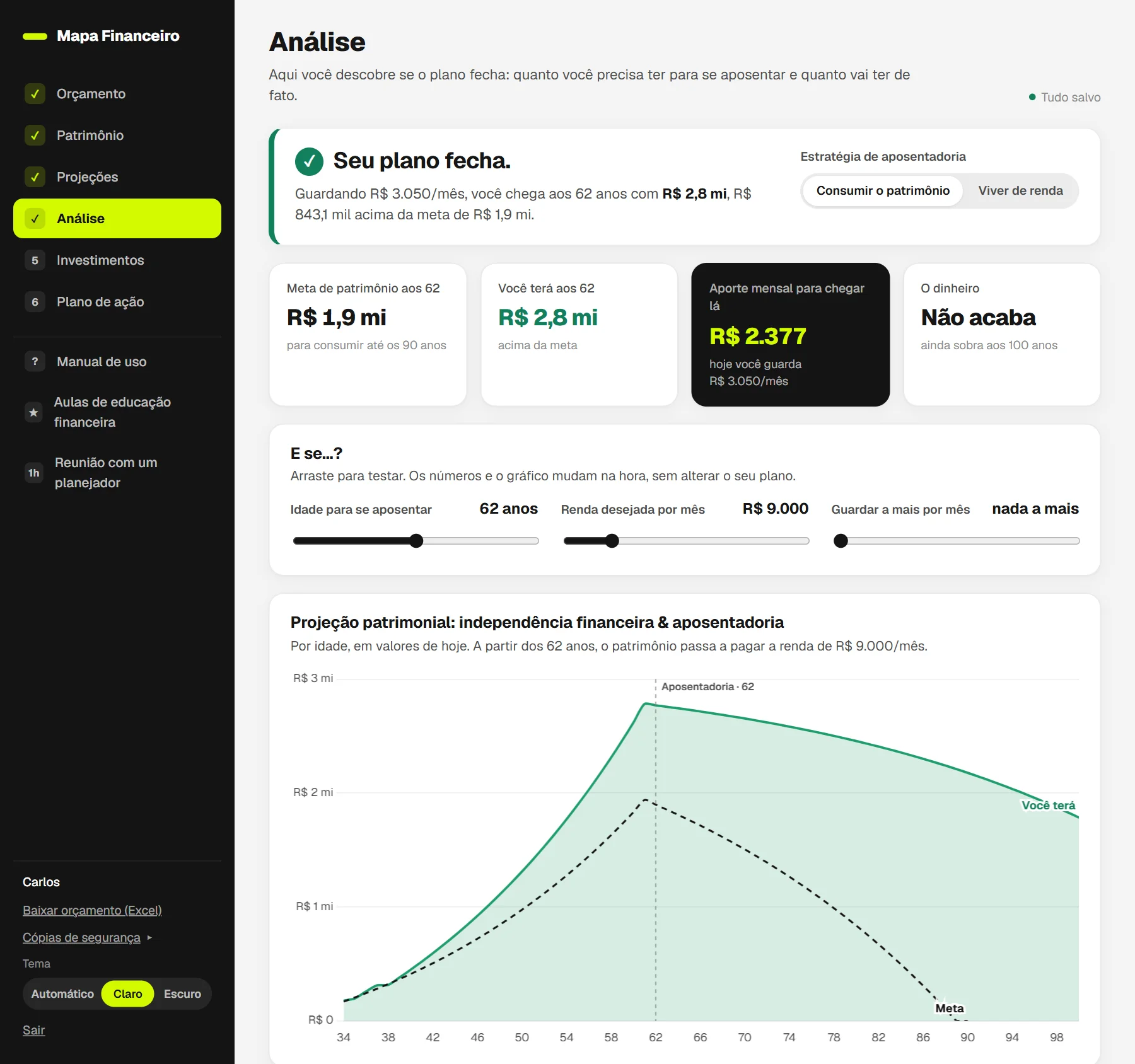Viewport: 1135px width, 1064px height.
Task: Click the Patrimônio checkmark icon
Action: point(35,136)
